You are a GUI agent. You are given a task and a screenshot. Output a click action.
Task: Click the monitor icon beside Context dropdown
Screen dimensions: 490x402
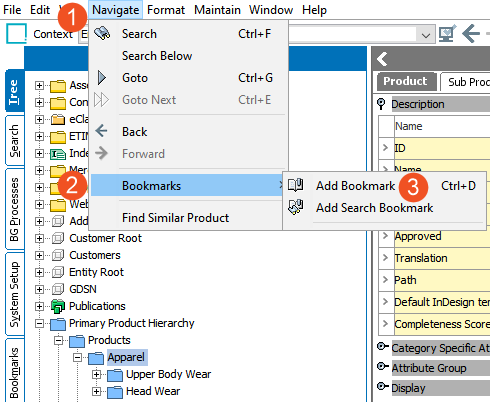click(x=447, y=33)
